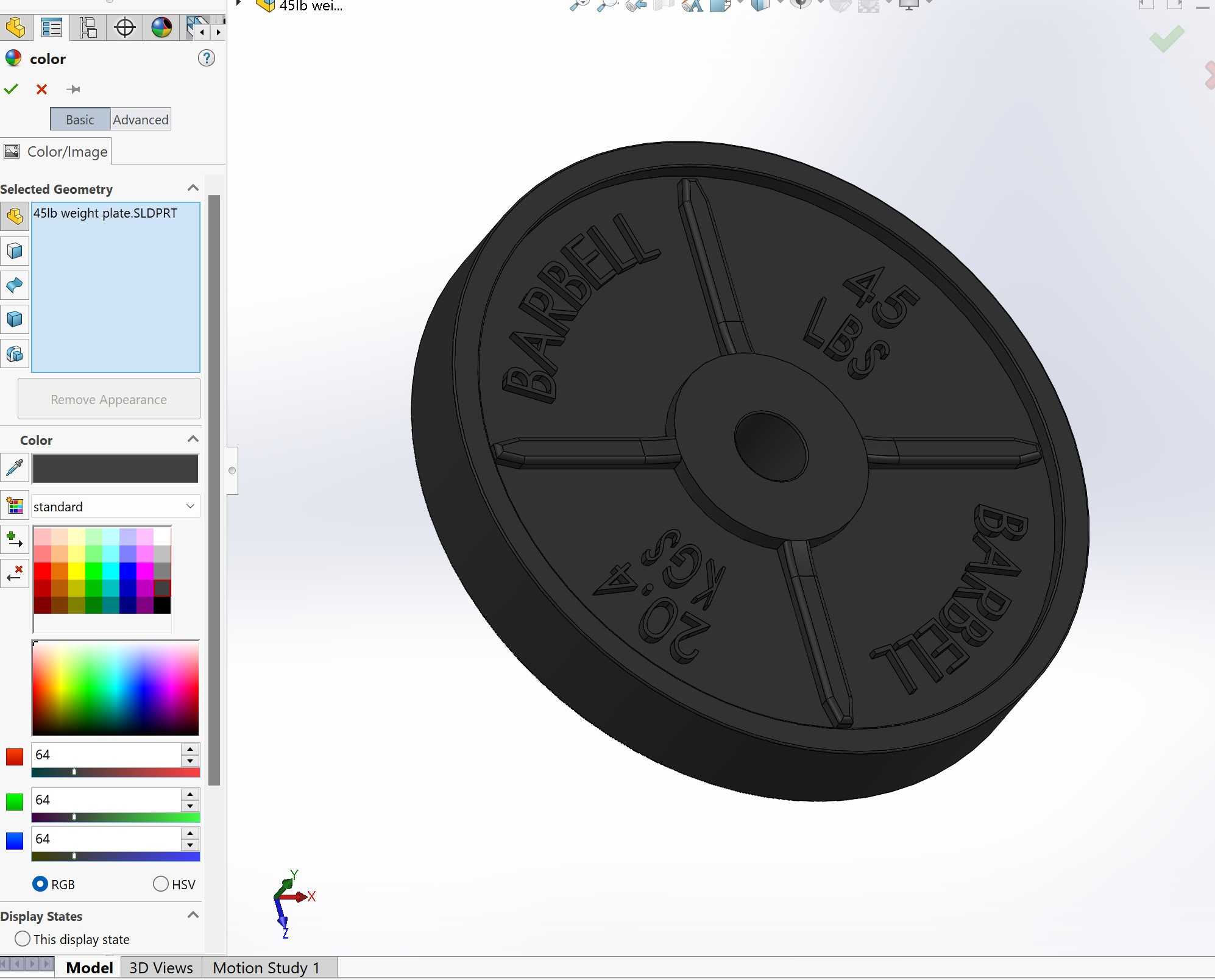
Task: Open the standard swatch dropdown
Action: point(115,506)
